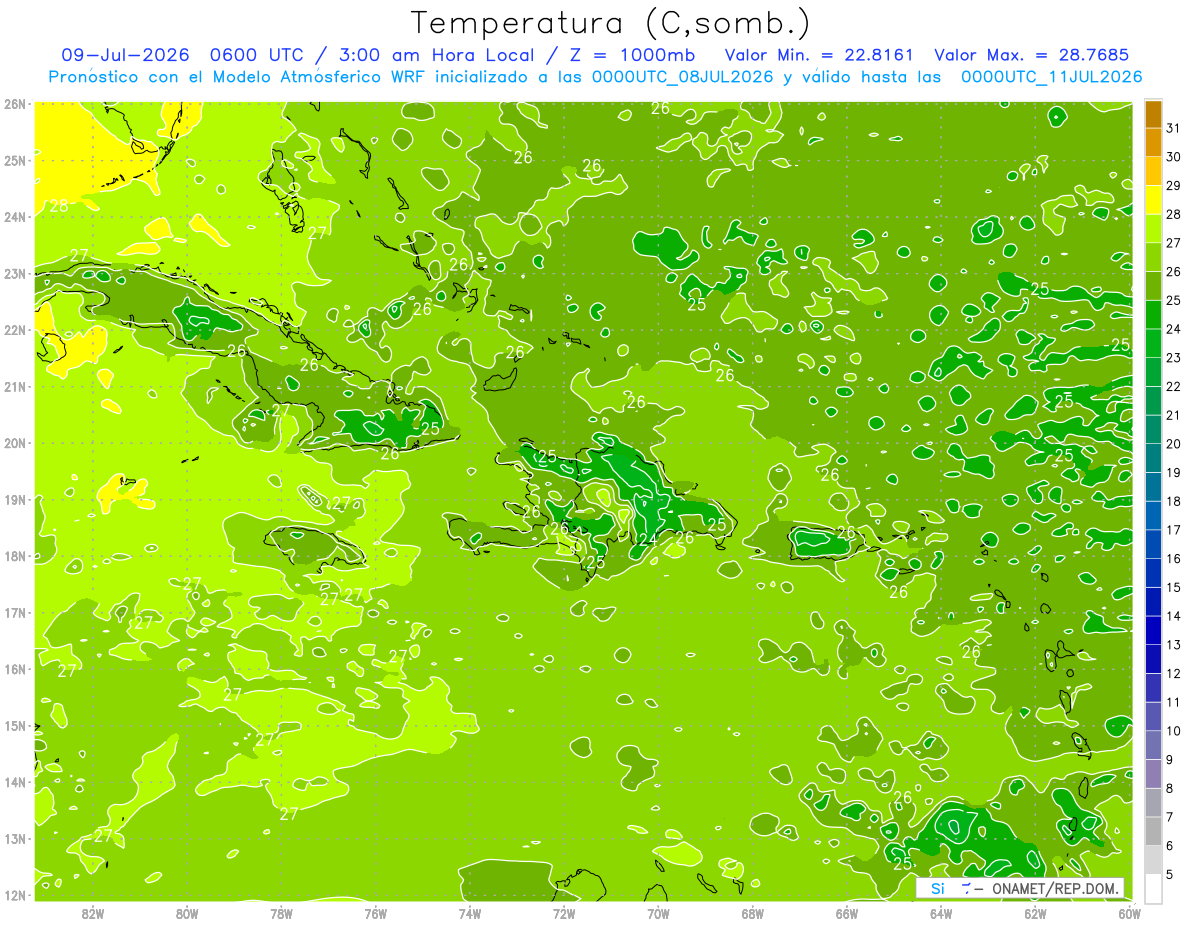Click the "17N" latitude axis label
Viewport: 1200px width, 927px height.
pyautogui.click(x=15, y=612)
